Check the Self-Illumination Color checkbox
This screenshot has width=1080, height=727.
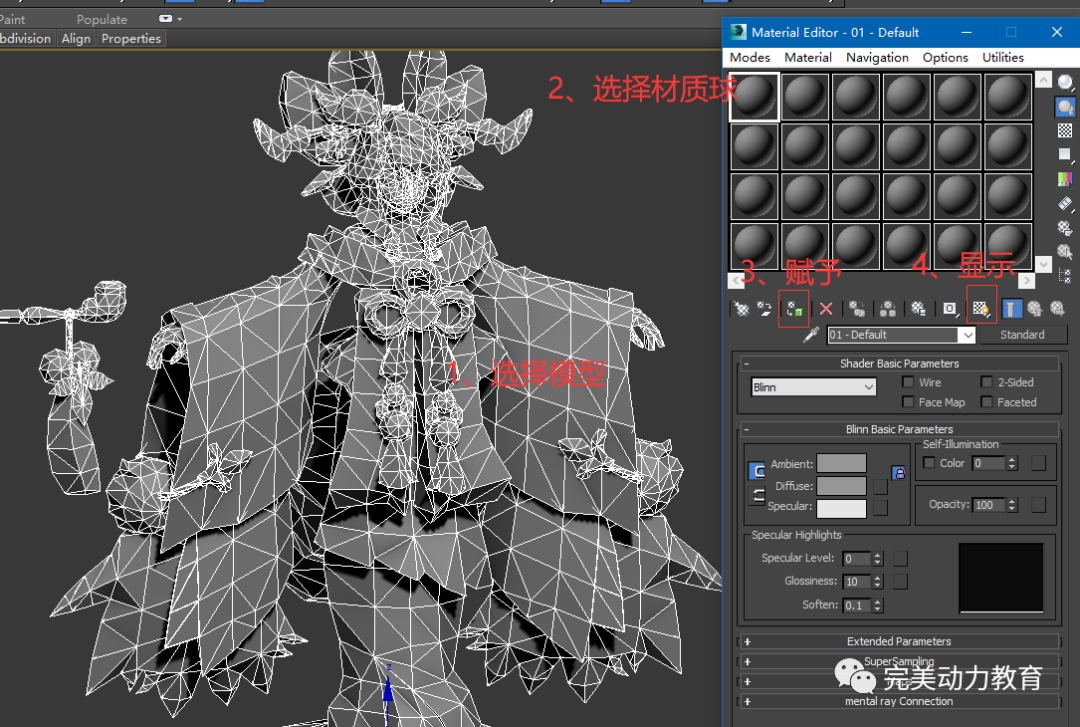click(929, 463)
